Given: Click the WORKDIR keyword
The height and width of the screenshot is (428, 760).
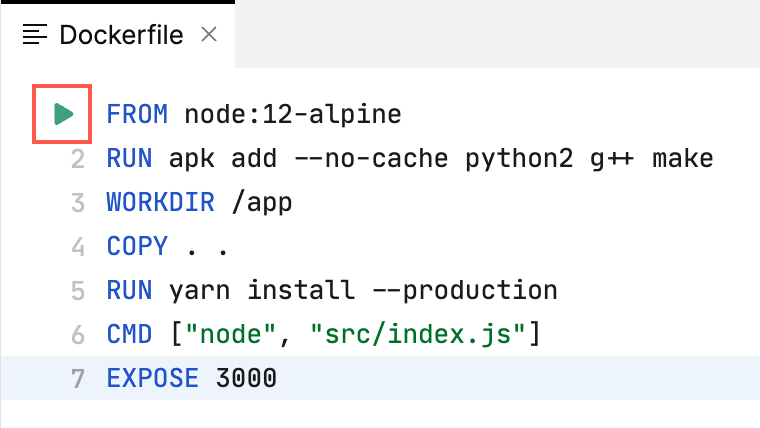Looking at the screenshot, I should click(x=160, y=202).
